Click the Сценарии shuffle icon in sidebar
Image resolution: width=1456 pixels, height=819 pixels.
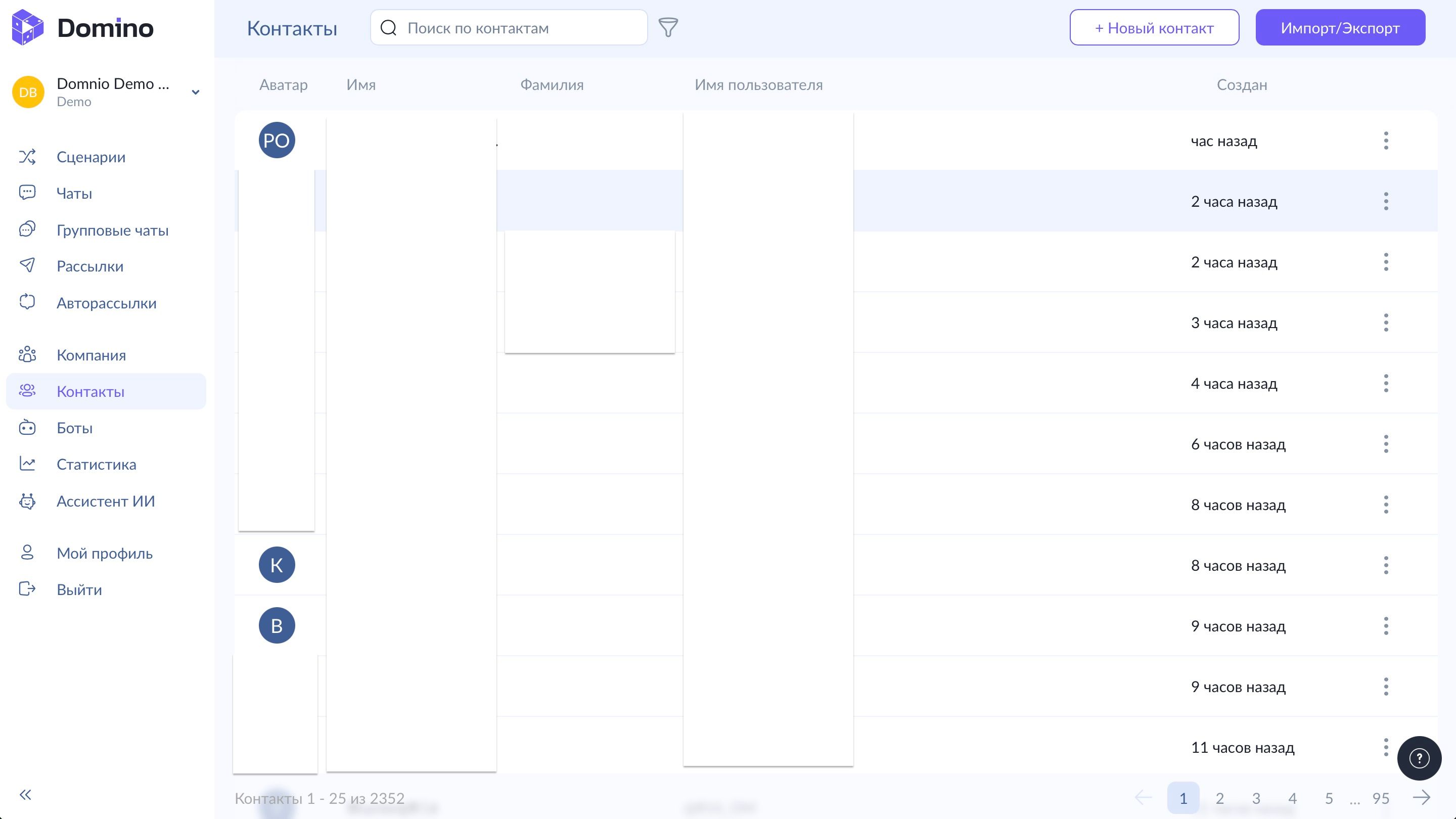[x=27, y=157]
